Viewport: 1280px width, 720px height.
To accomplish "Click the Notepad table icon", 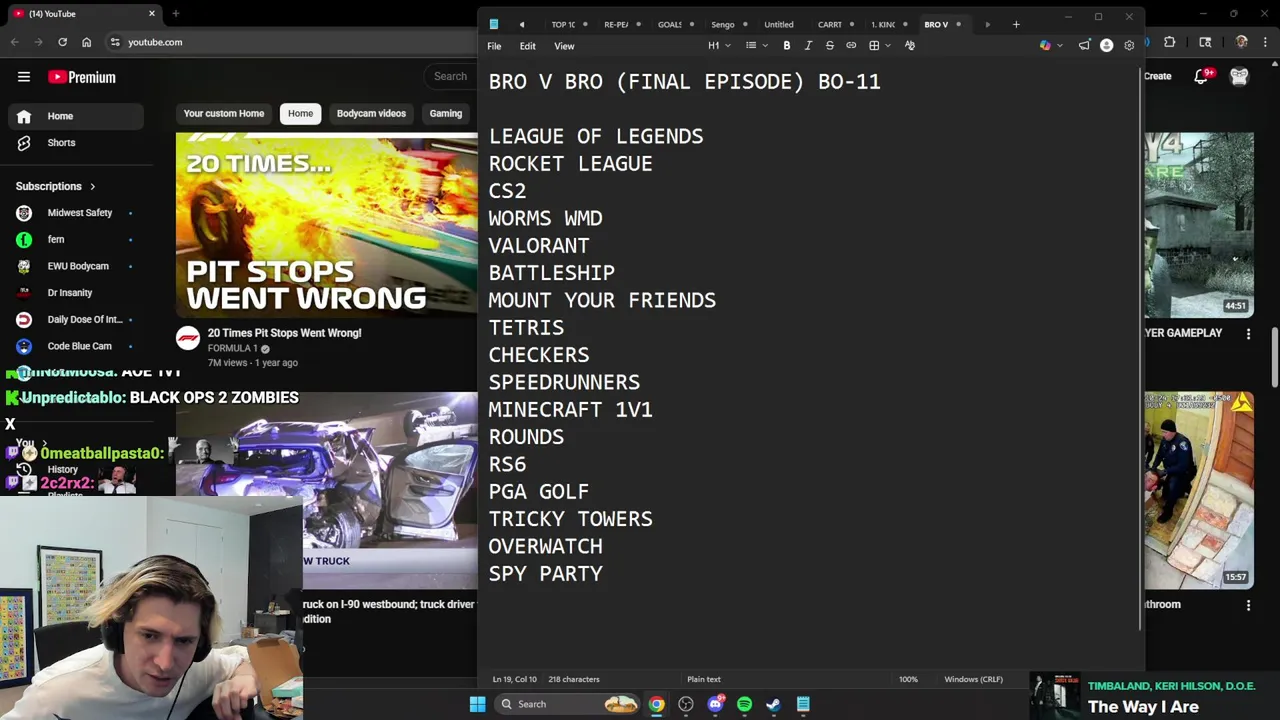I will pyautogui.click(x=874, y=46).
